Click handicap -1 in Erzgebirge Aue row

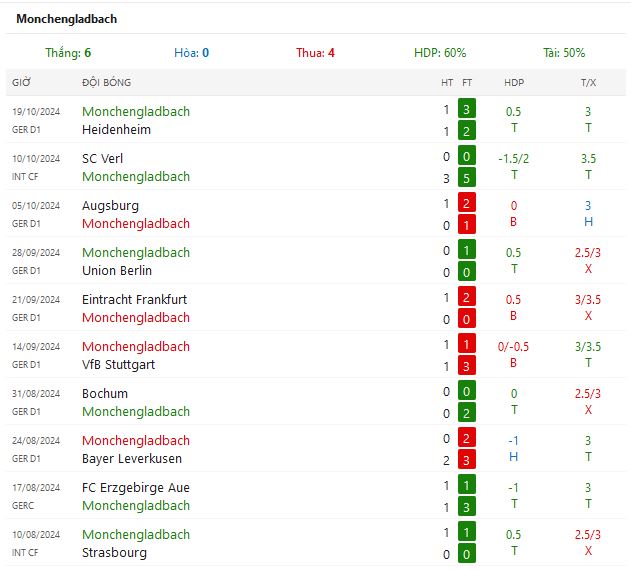[x=513, y=488]
